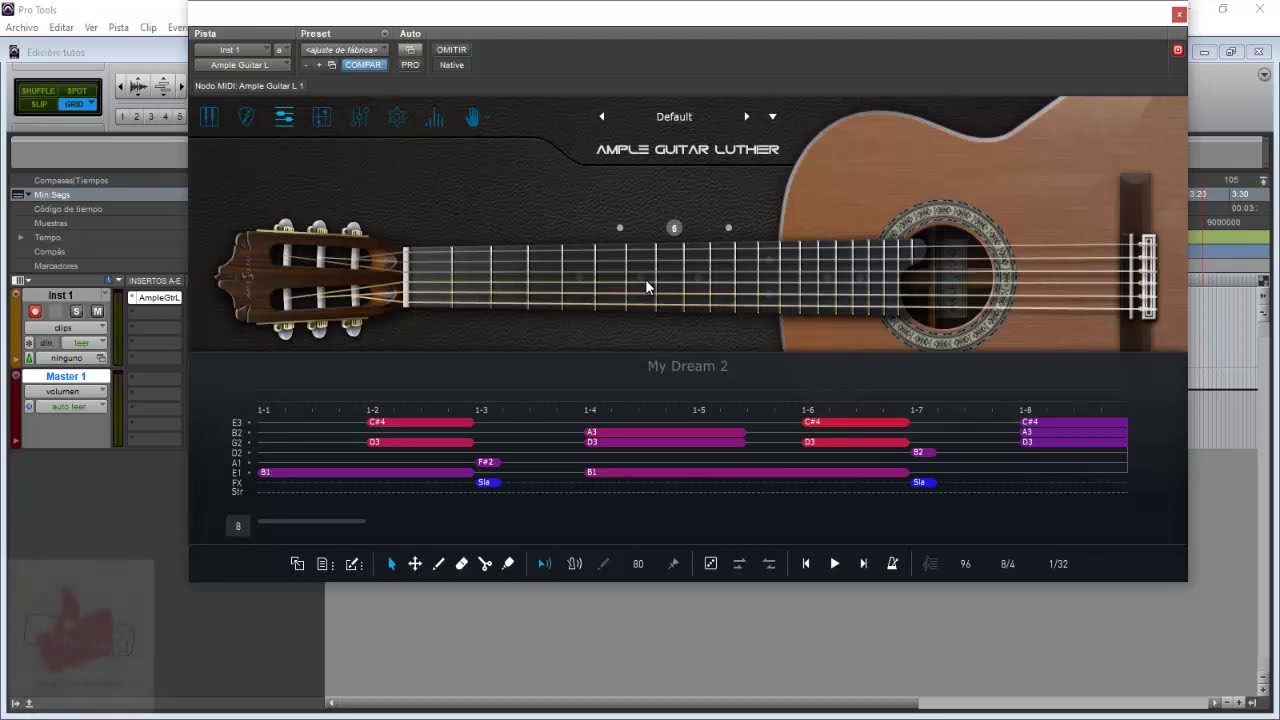Go to the previous preset arrow
Image resolution: width=1280 pixels, height=720 pixels.
coord(601,117)
